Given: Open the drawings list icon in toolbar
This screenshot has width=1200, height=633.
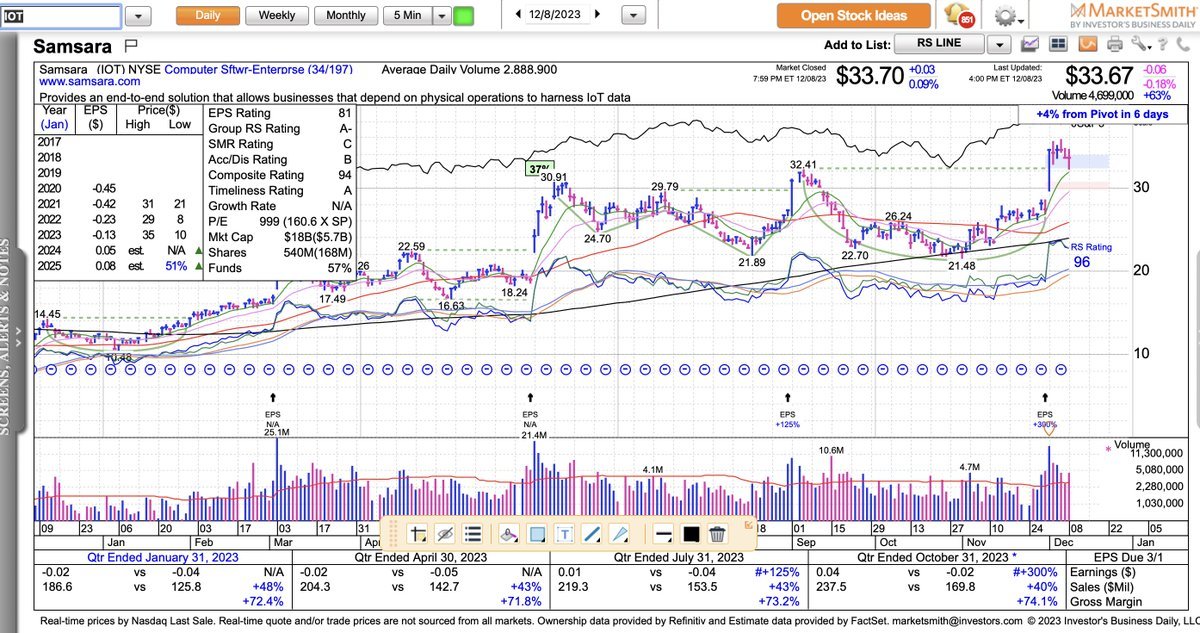Looking at the screenshot, I should [x=474, y=534].
